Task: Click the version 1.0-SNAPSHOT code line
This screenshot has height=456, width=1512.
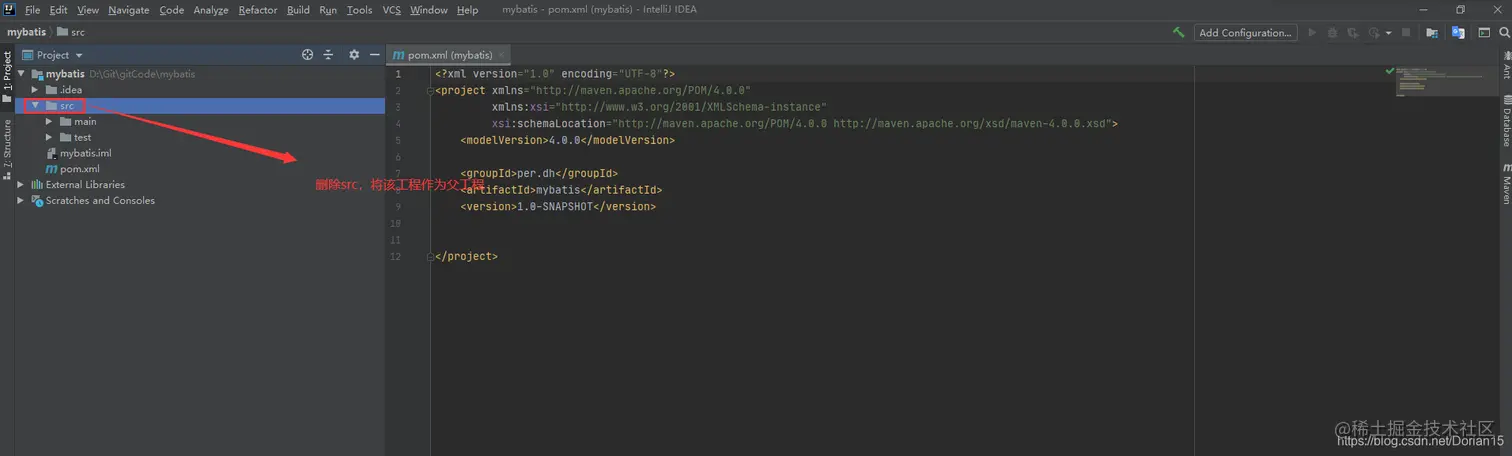Action: [x=558, y=207]
